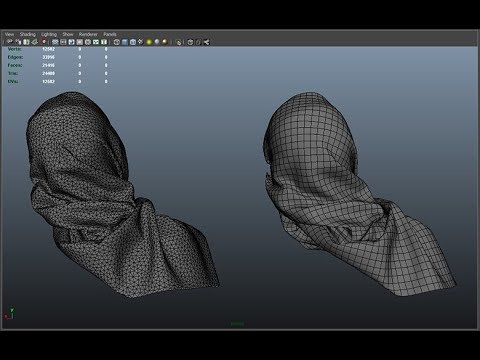Click the Verts label in heads-up display
Image resolution: width=480 pixels, height=360 pixels.
[14, 49]
